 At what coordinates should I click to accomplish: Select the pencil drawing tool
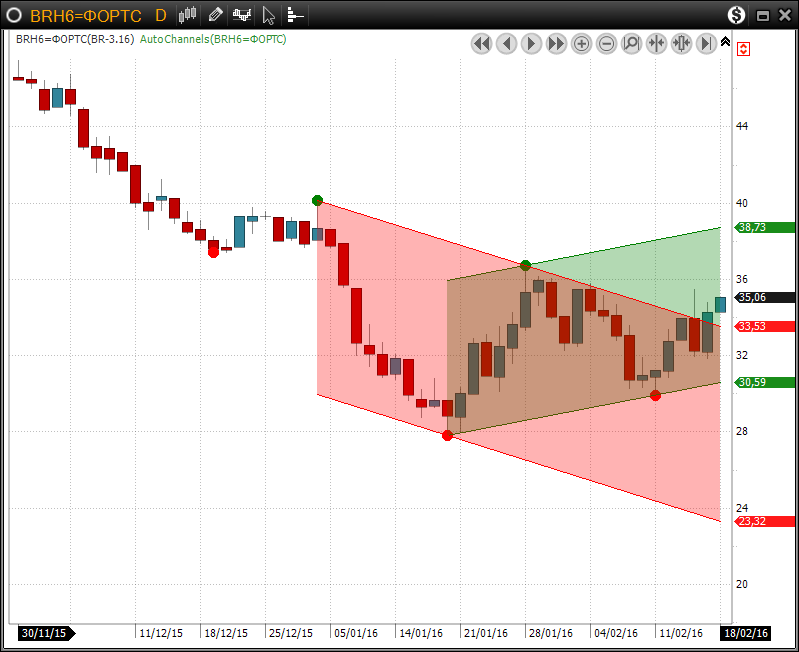215,15
